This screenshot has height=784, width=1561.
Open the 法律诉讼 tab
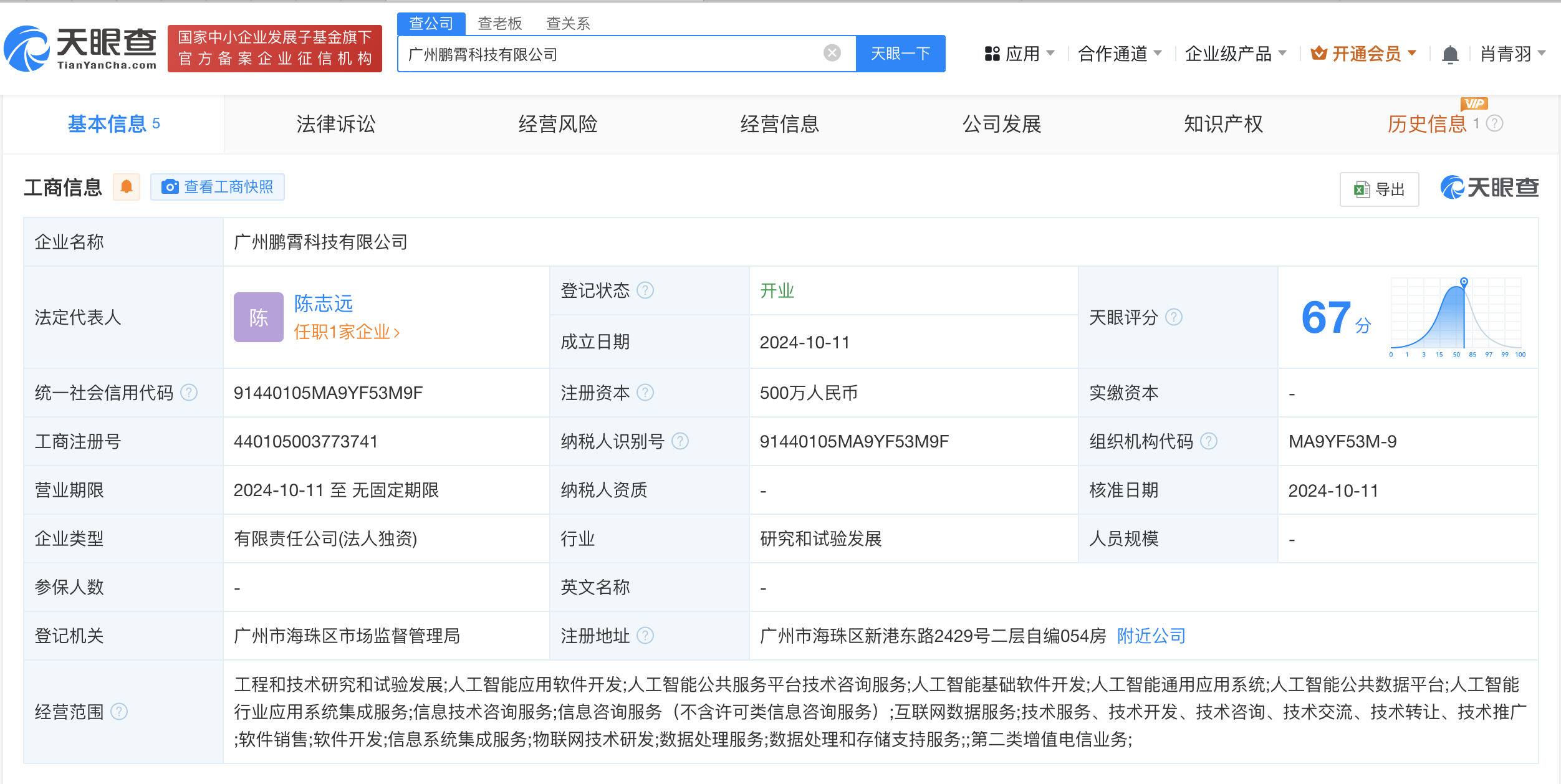tap(336, 124)
